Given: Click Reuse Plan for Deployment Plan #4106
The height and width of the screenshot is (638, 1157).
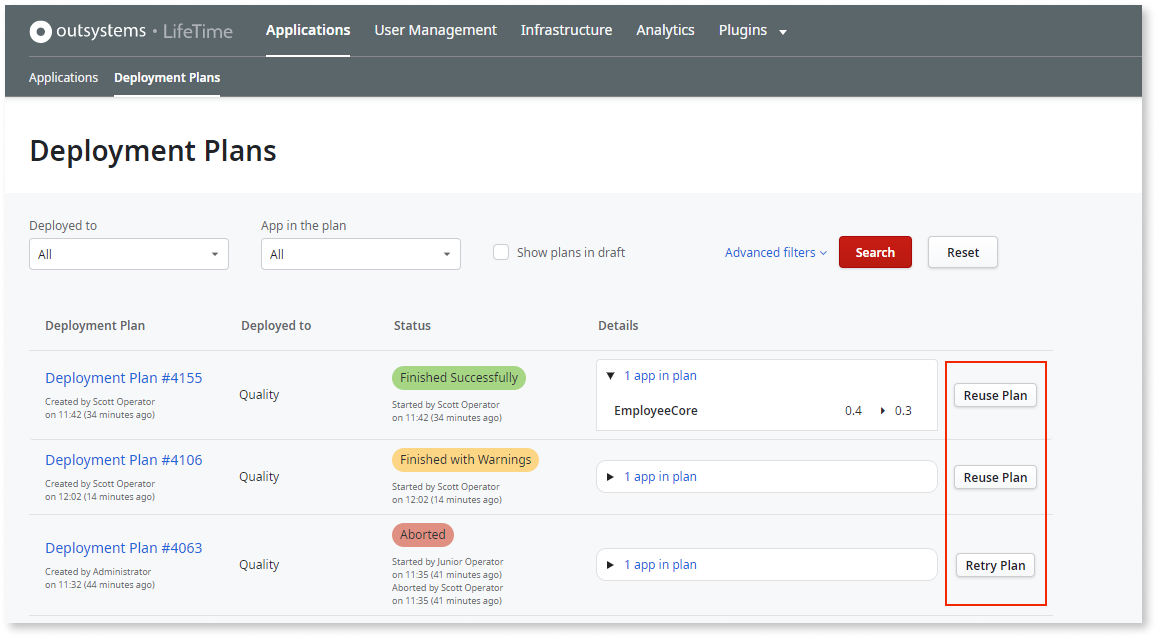Looking at the screenshot, I should coord(994,477).
